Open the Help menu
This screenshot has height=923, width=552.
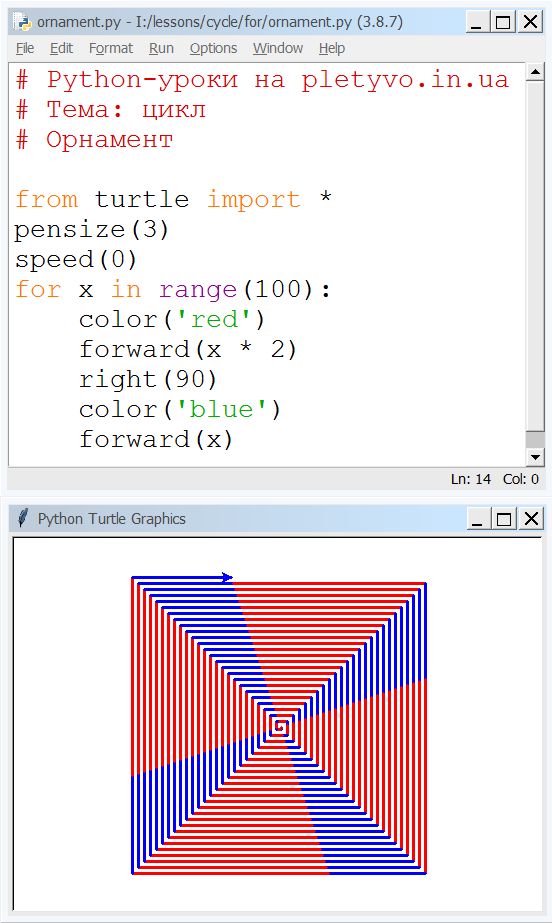point(332,48)
